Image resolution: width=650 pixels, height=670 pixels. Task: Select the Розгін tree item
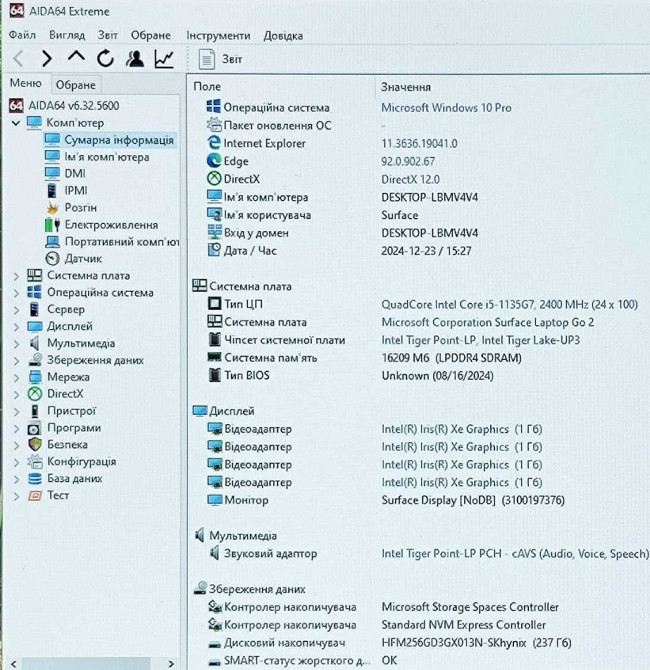coord(80,208)
